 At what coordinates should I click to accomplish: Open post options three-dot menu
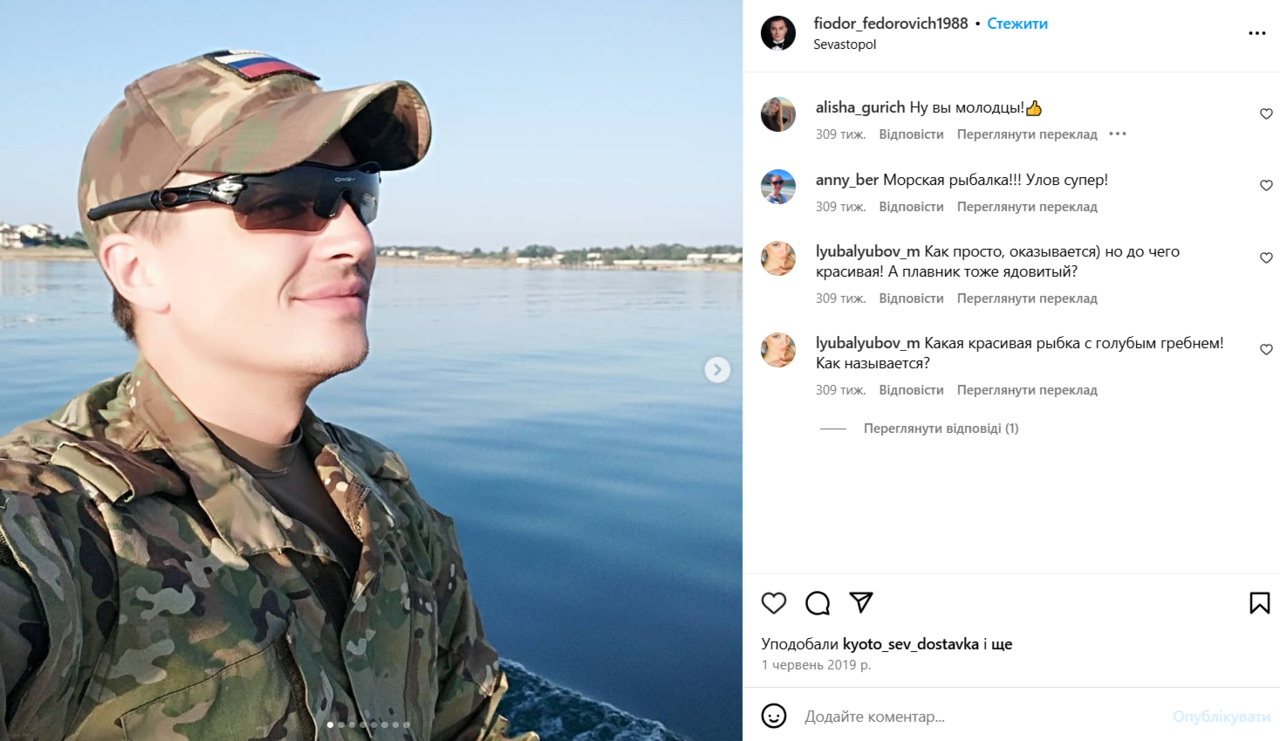pyautogui.click(x=1257, y=34)
